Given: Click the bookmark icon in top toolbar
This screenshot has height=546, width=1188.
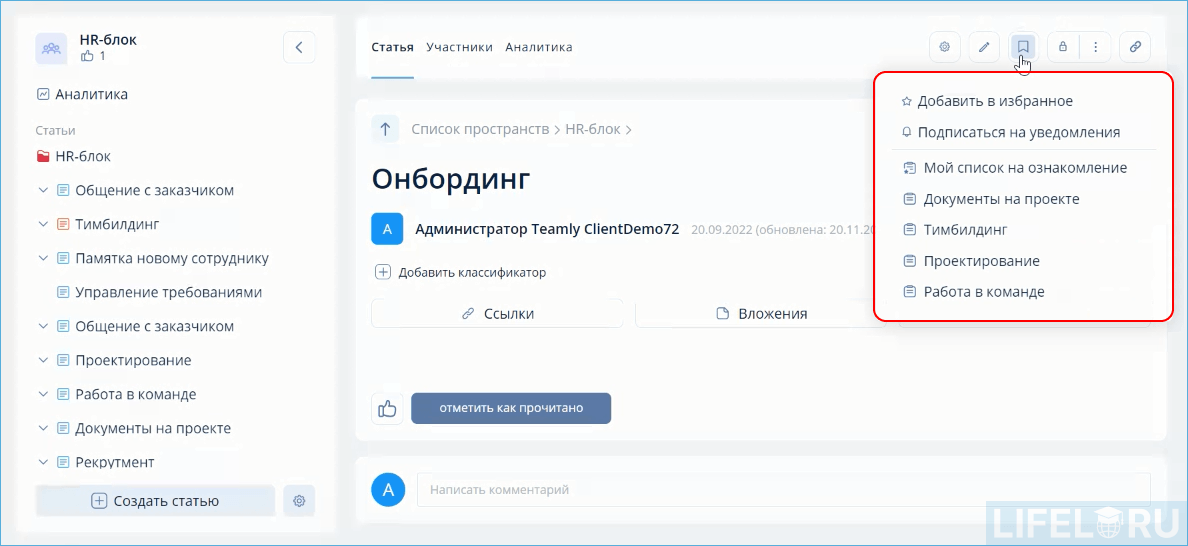Looking at the screenshot, I should coord(1023,47).
